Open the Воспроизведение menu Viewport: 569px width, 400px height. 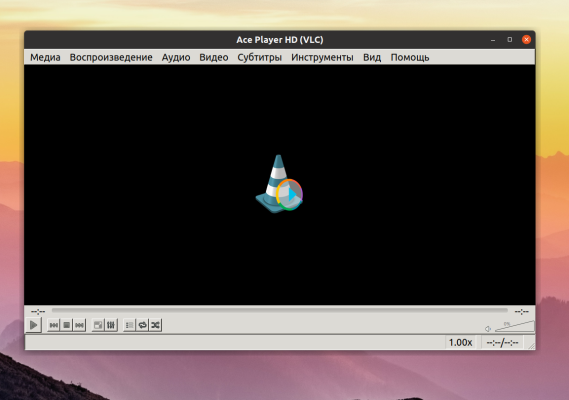click(x=111, y=57)
